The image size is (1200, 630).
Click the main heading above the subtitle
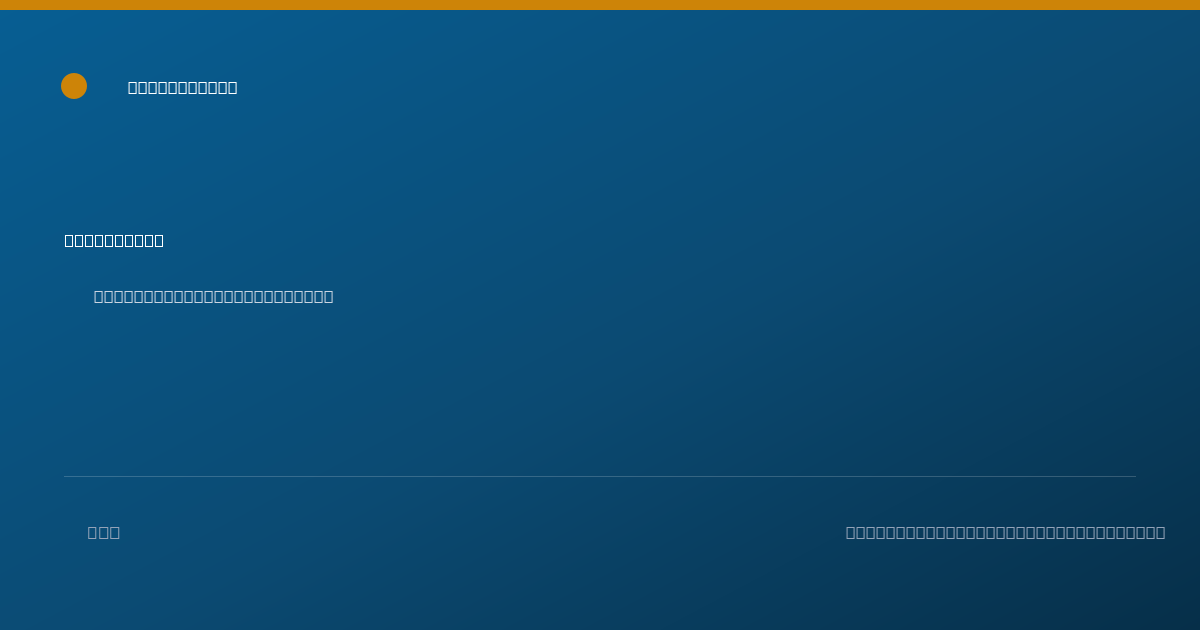point(114,241)
